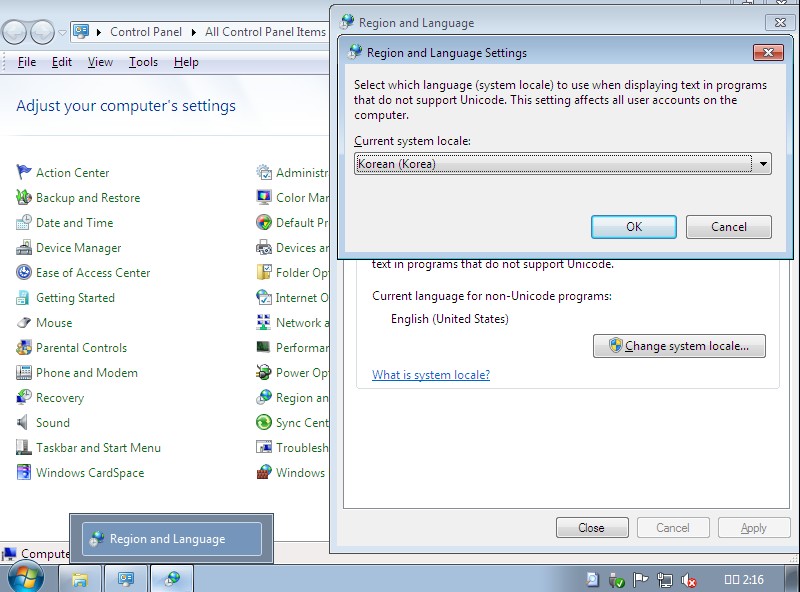The height and width of the screenshot is (592, 800).
Task: Click Devices and Printers icon
Action: 264,248
